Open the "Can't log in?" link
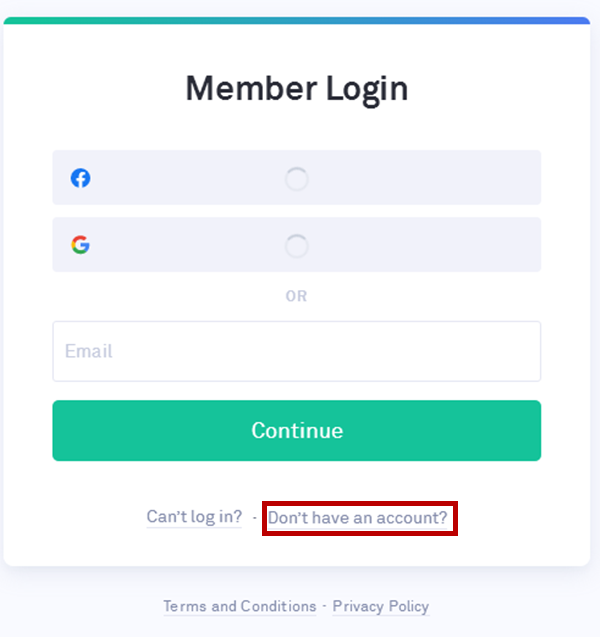Screen dimensions: 600x637 pyautogui.click(x=194, y=517)
